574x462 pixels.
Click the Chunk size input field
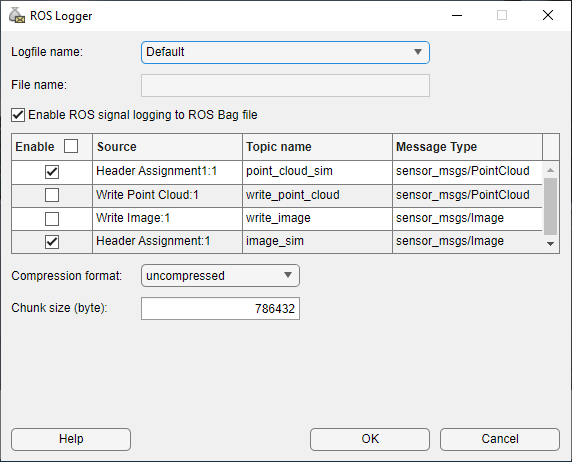tap(220, 309)
